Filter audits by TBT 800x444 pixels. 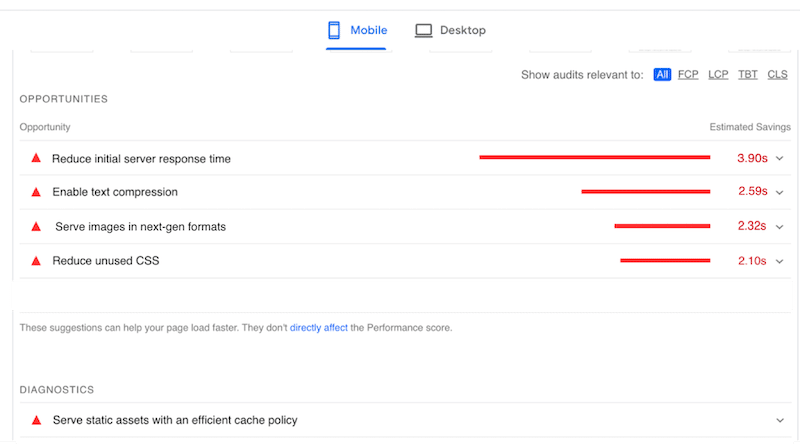(747, 75)
